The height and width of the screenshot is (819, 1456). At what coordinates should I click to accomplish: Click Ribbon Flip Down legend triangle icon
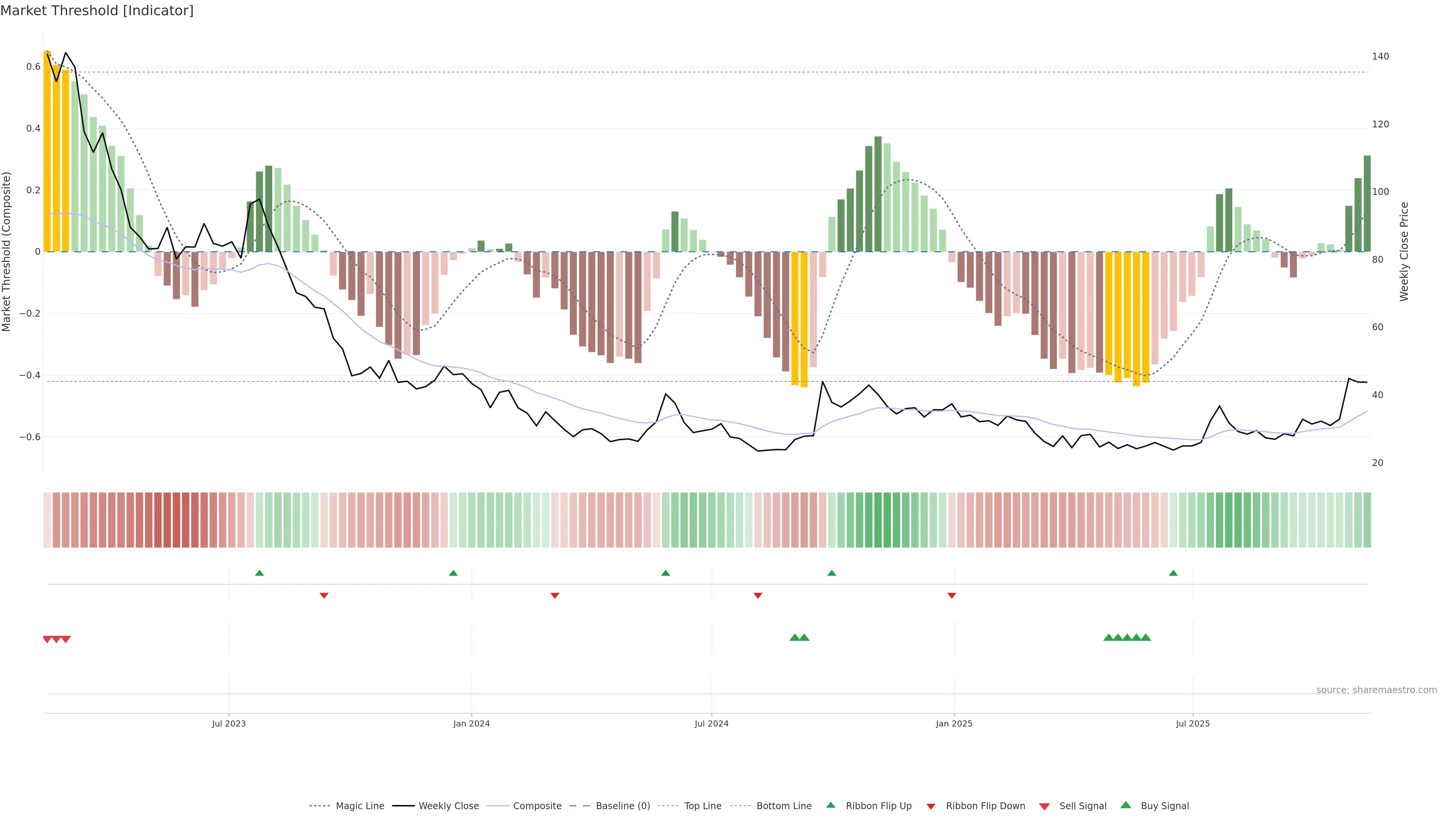click(931, 806)
